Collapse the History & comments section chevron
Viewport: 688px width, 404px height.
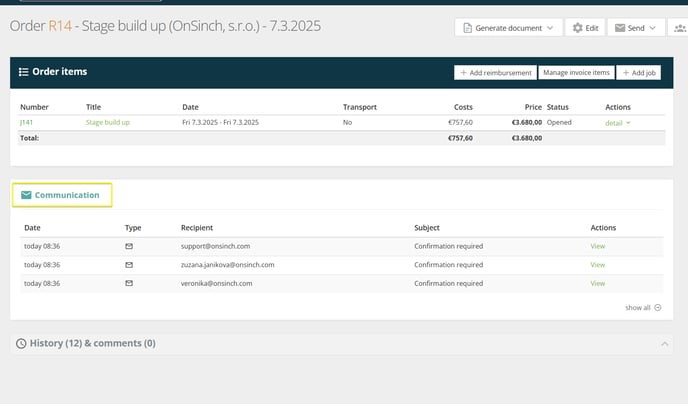tap(664, 343)
